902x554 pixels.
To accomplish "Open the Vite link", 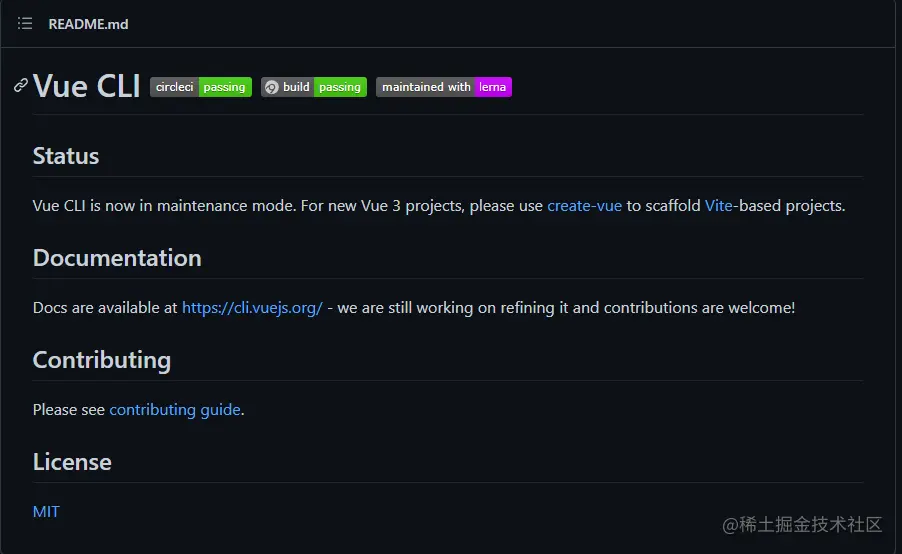I will pyautogui.click(x=718, y=206).
